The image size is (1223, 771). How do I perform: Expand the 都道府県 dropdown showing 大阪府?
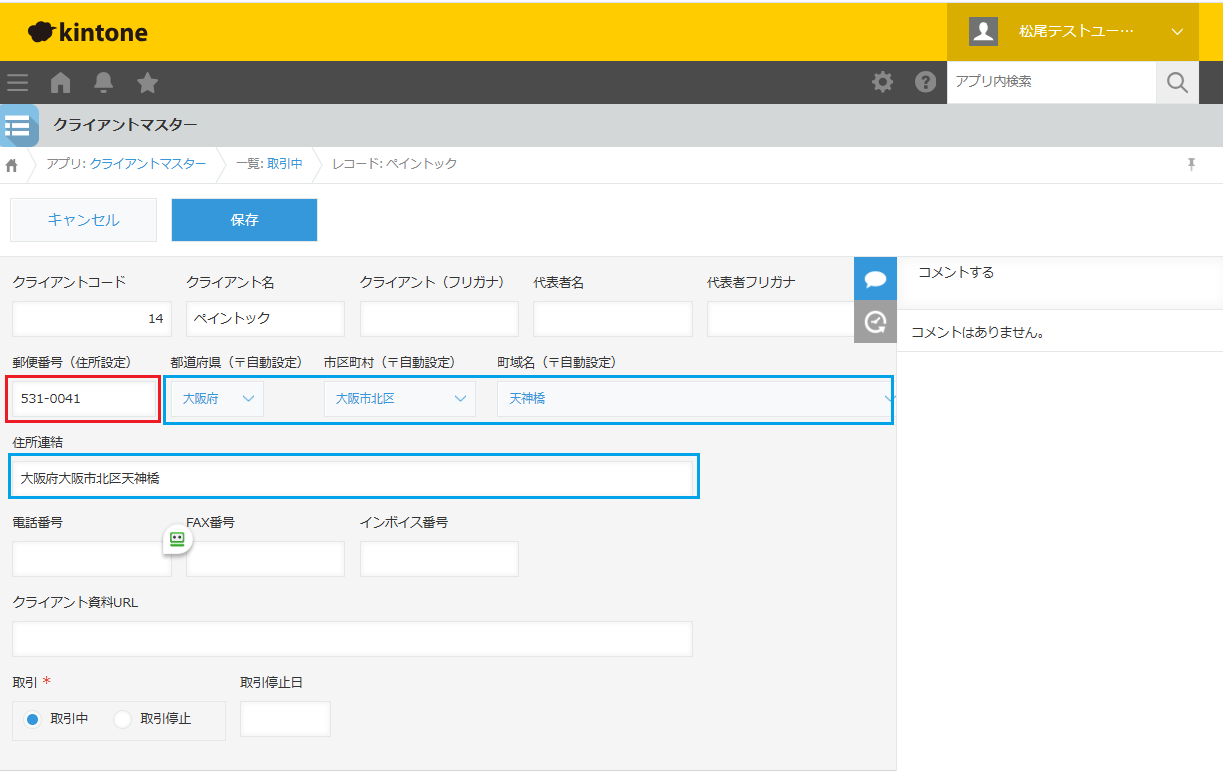pyautogui.click(x=217, y=399)
